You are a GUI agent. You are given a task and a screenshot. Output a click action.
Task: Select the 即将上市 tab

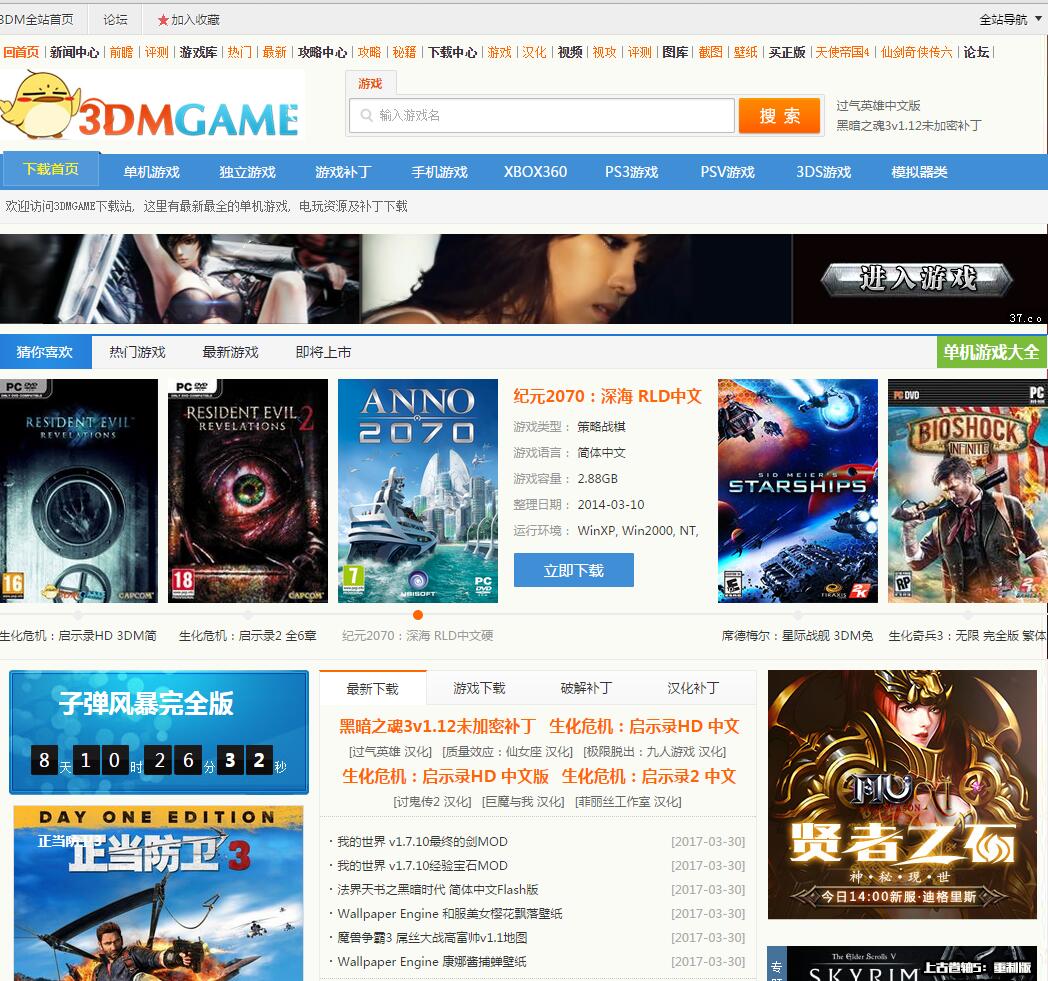[x=323, y=352]
